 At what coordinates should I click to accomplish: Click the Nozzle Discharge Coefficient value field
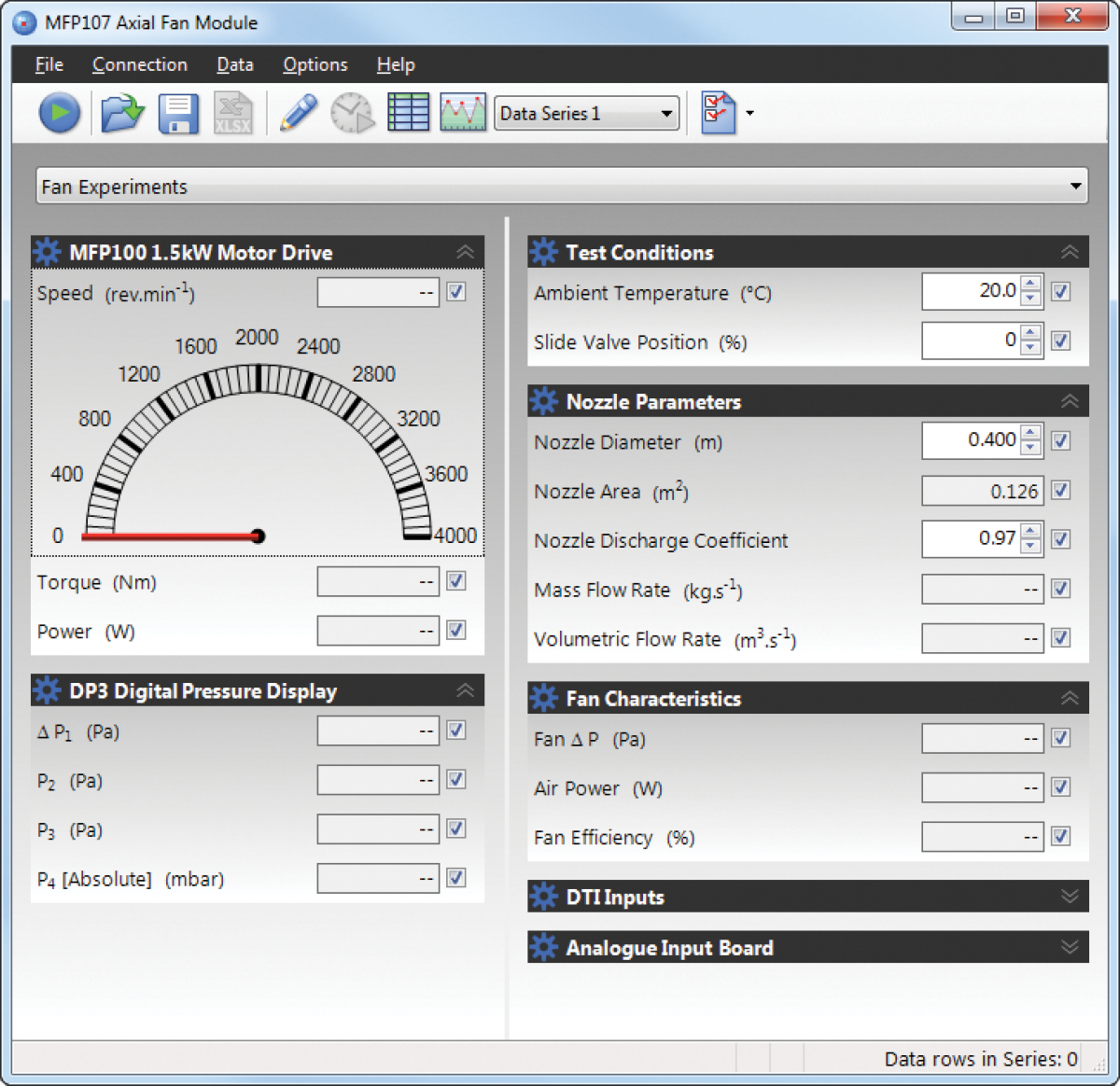[971, 539]
